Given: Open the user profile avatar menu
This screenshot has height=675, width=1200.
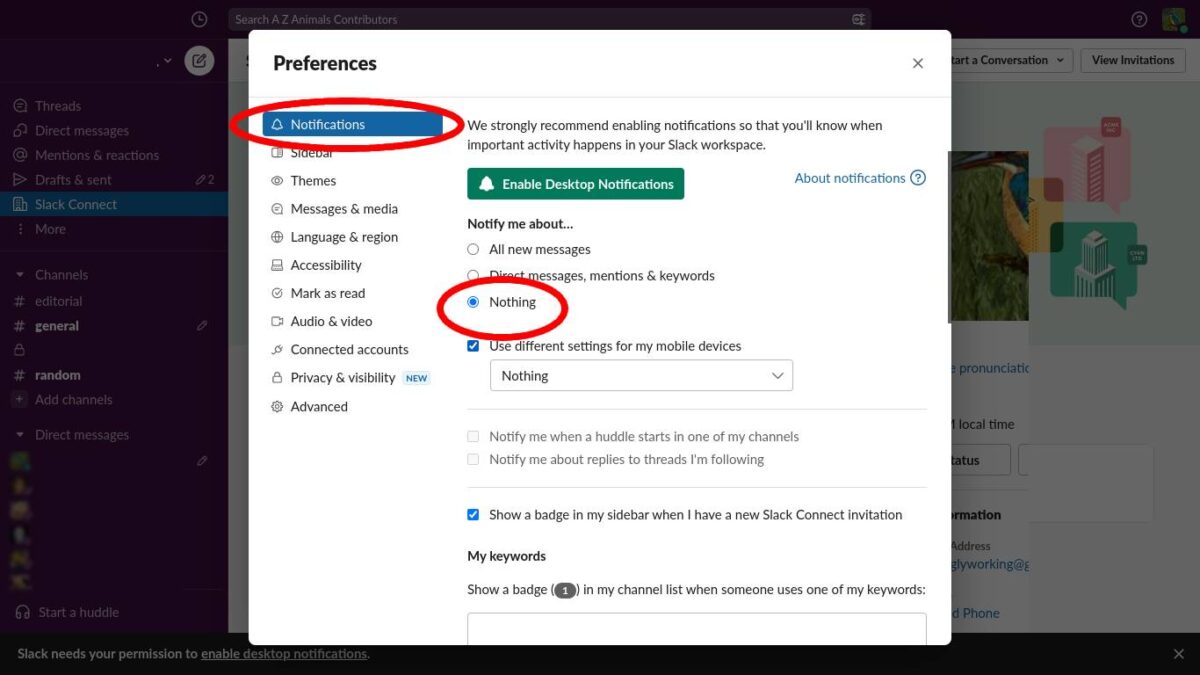Looking at the screenshot, I should [1174, 19].
